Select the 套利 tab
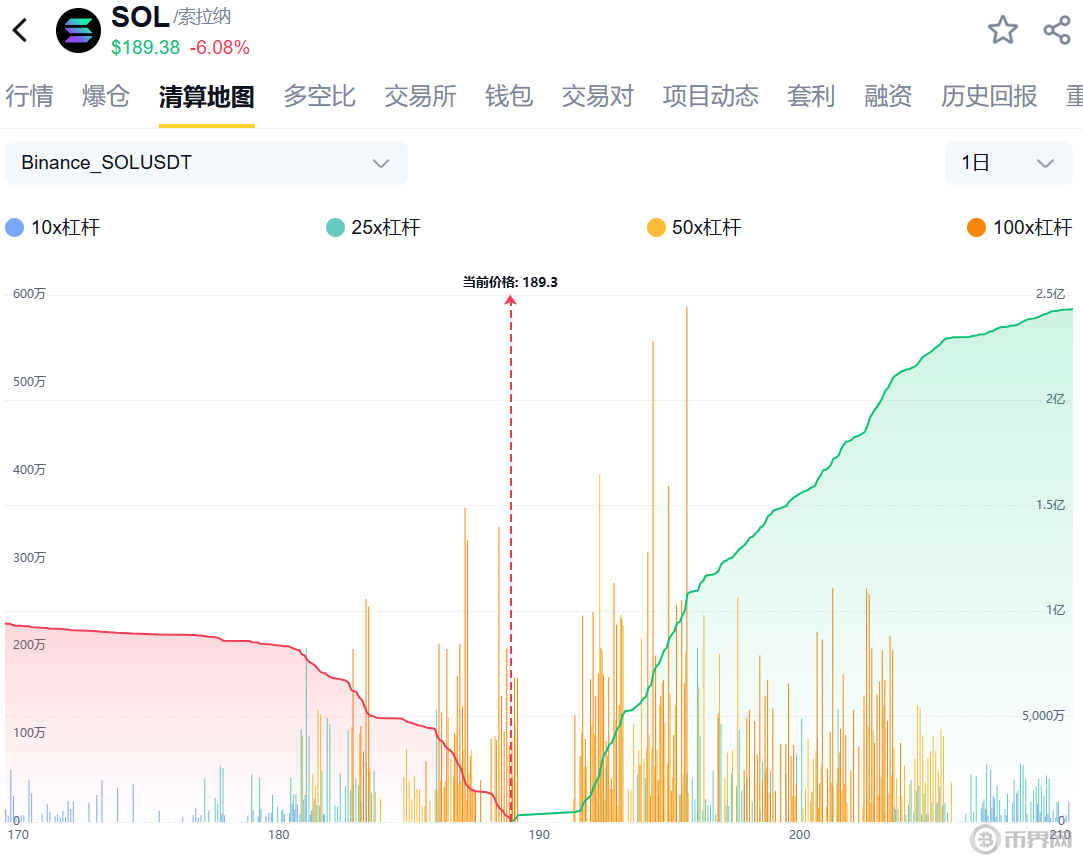Screen dimensions: 1083x867 click(x=811, y=96)
